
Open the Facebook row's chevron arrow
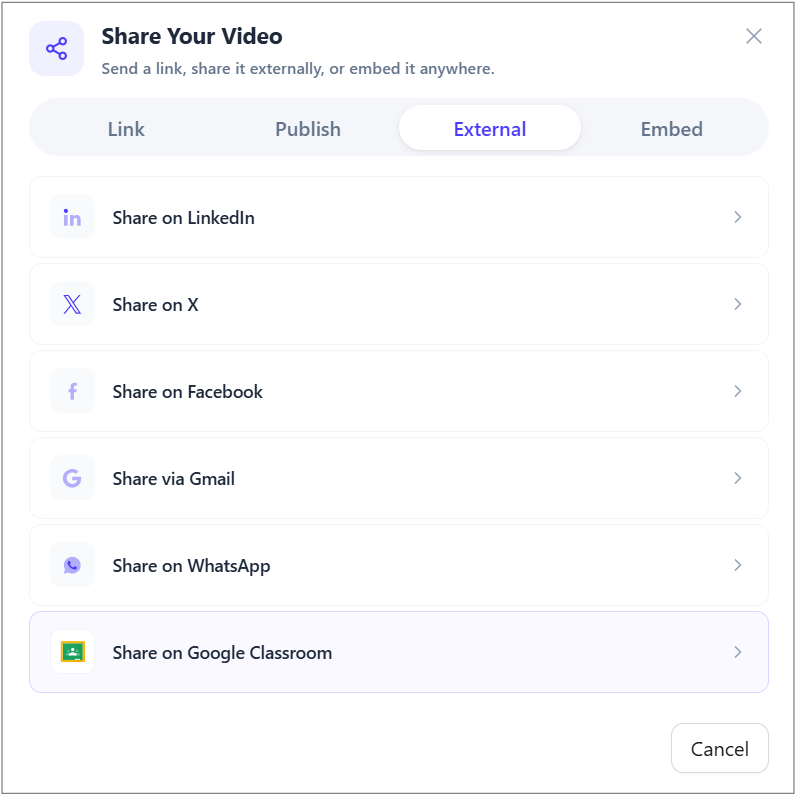(738, 391)
